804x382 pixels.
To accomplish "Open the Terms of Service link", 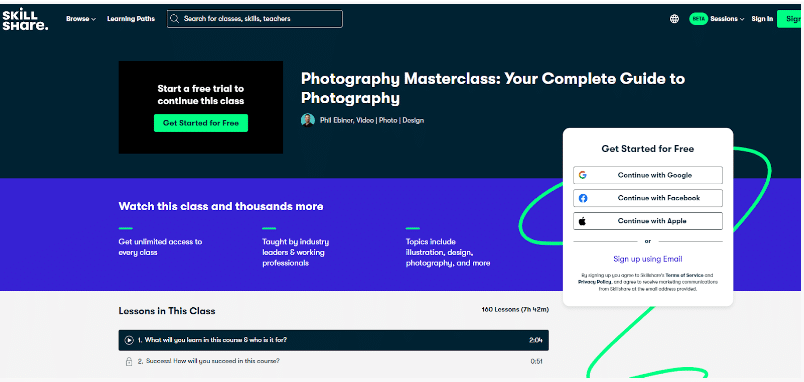I will (x=685, y=275).
